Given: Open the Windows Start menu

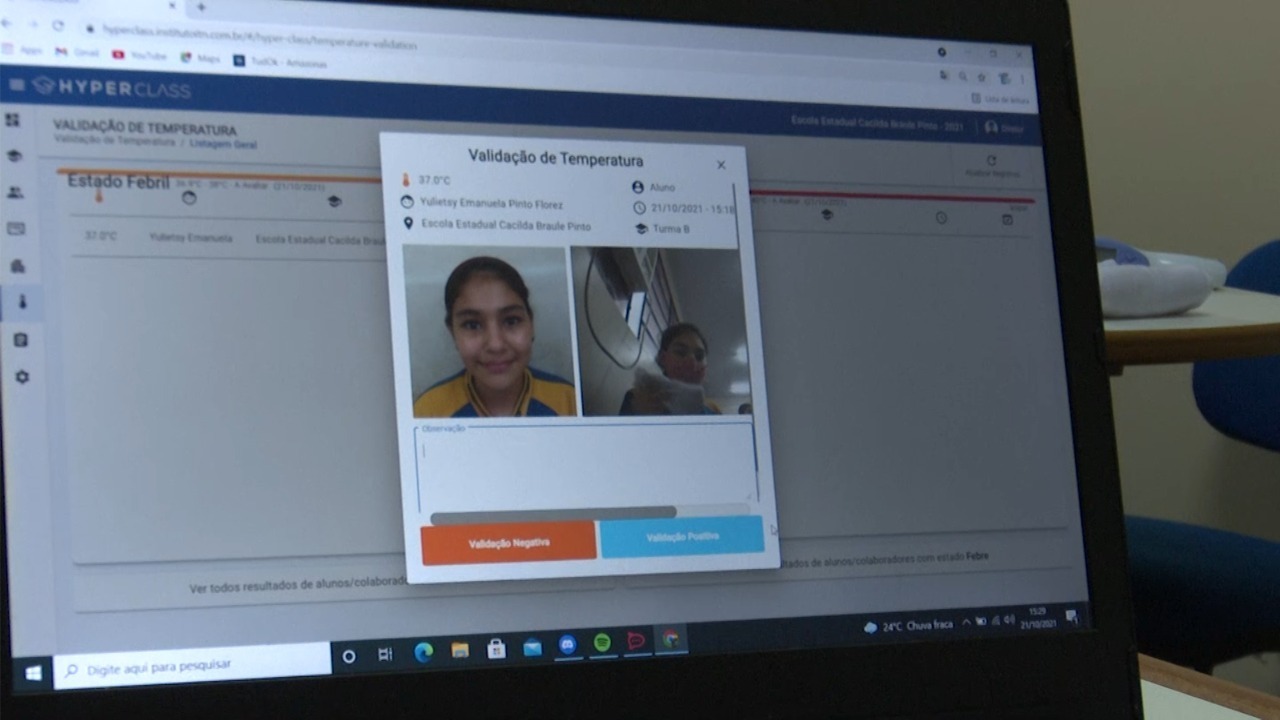Looking at the screenshot, I should pos(33,673).
